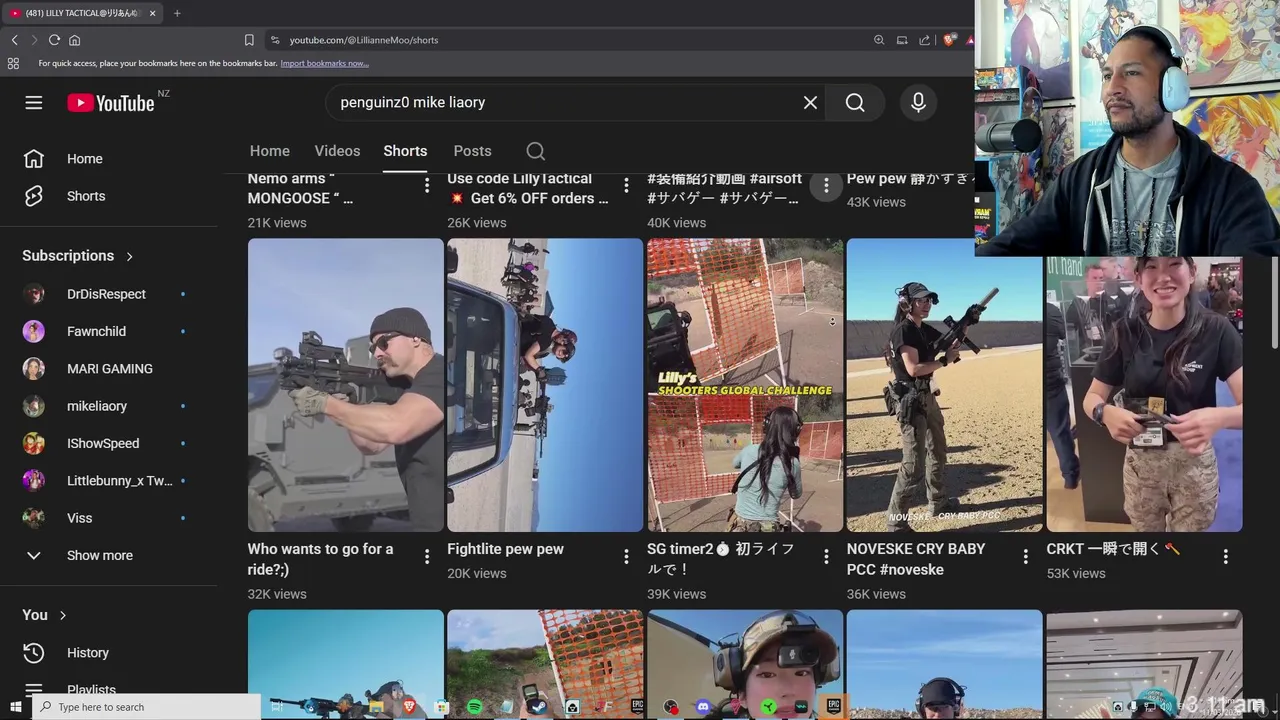Viewport: 1280px width, 720px height.
Task: Open options menu for 'Fightlite pew pew' short
Action: coord(626,556)
